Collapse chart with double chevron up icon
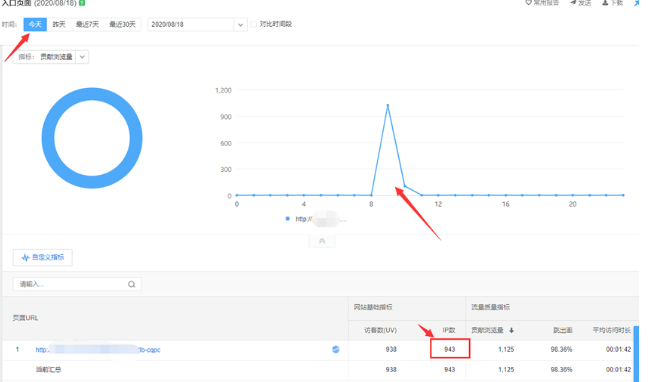This screenshot has width=657, height=382. [322, 241]
